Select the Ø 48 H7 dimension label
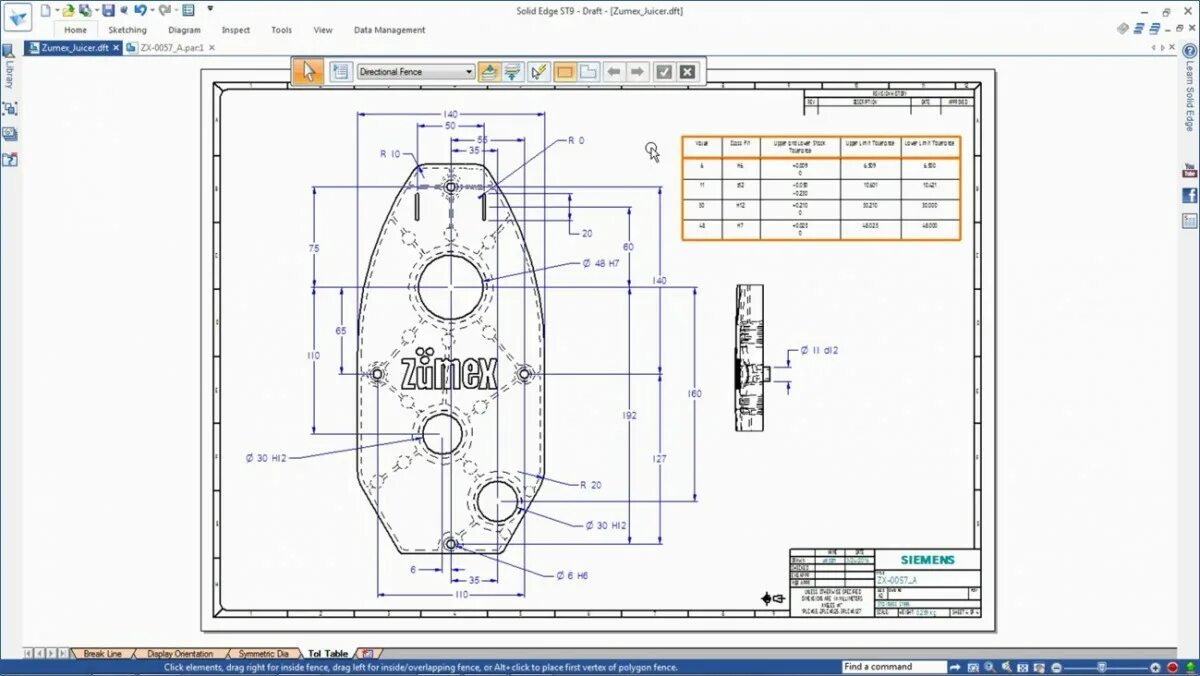The image size is (1200, 676). point(601,263)
